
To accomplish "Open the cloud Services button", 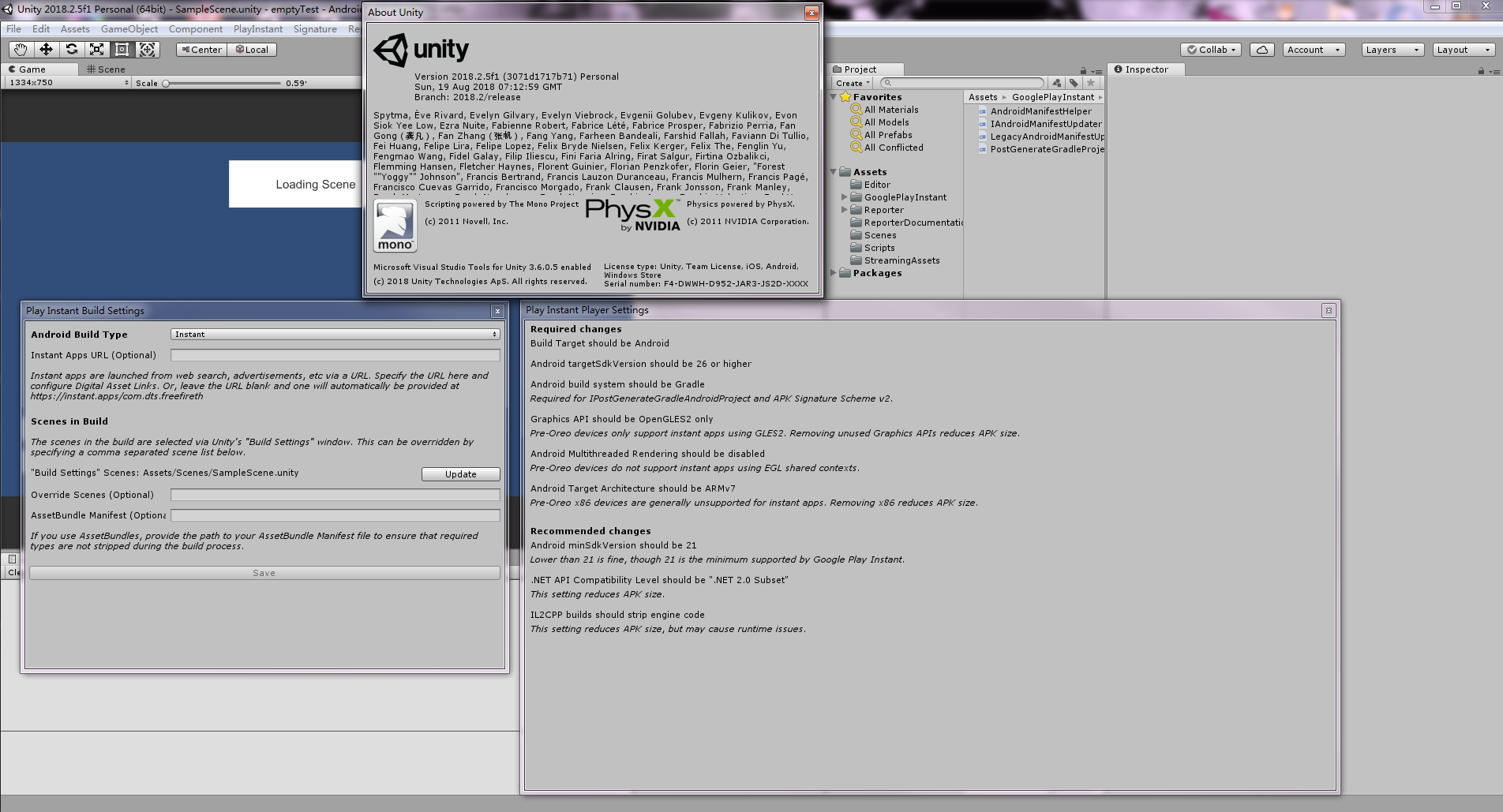I will pyautogui.click(x=1262, y=50).
